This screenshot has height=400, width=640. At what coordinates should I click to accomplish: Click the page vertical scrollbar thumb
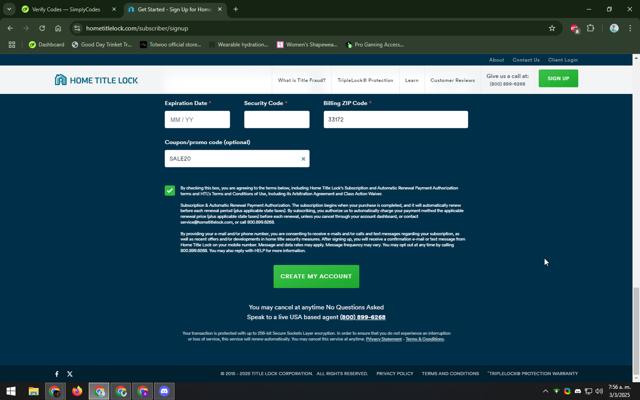click(x=636, y=333)
